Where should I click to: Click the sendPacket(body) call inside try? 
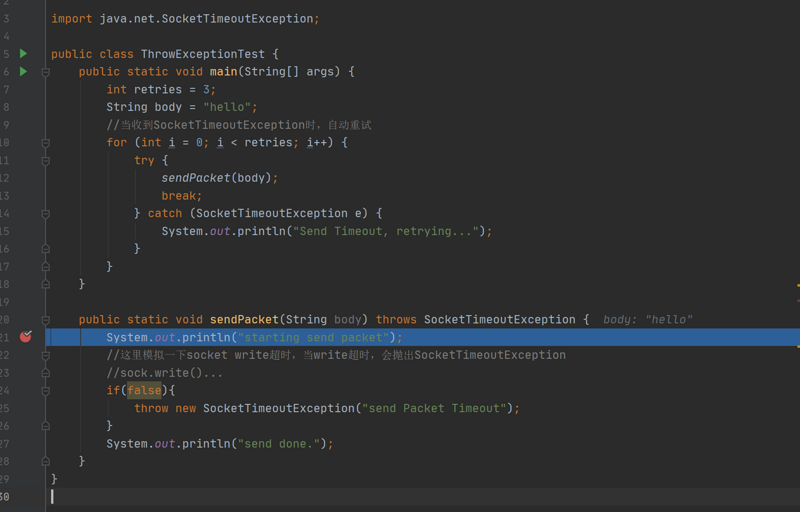[x=219, y=178]
